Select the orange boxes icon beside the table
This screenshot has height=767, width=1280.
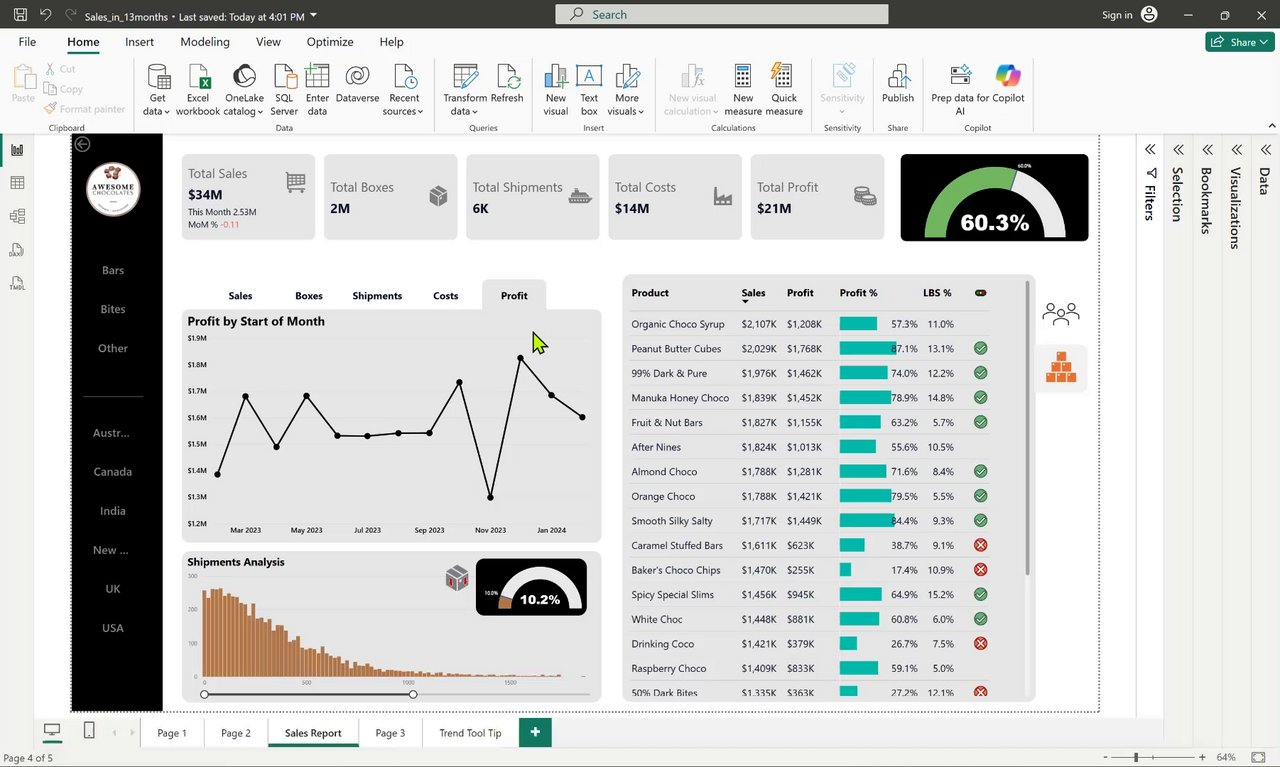pyautogui.click(x=1060, y=367)
